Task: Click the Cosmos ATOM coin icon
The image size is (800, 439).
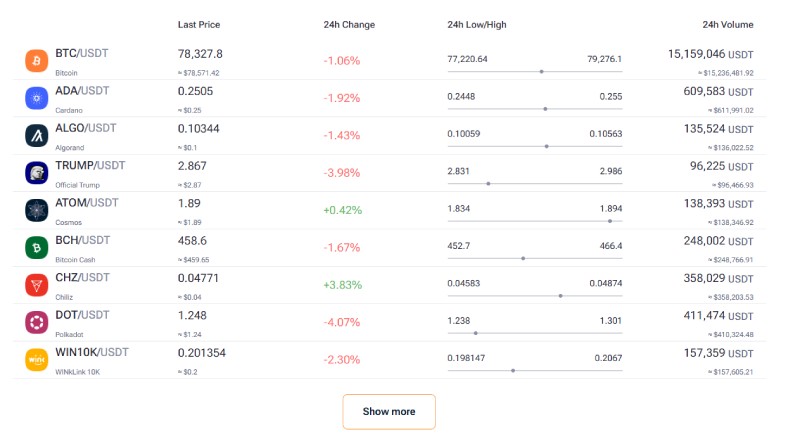Action: click(x=36, y=210)
